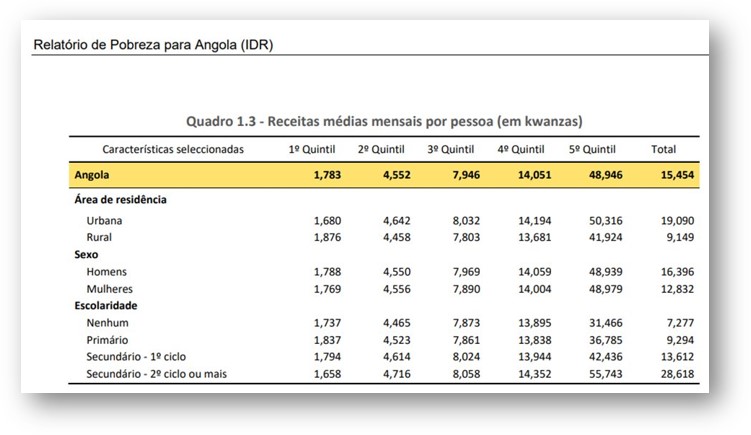Click the 'Sexo' section heading
751x435 pixels.
[87, 255]
